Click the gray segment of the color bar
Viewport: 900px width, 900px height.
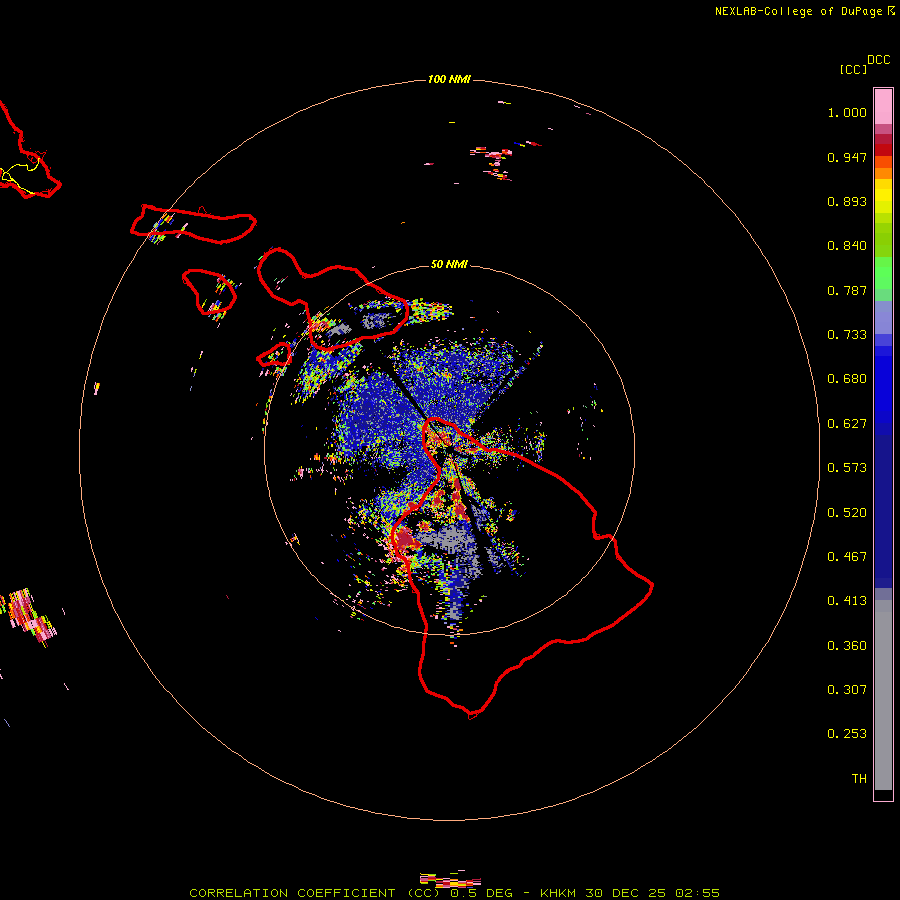coord(883,695)
